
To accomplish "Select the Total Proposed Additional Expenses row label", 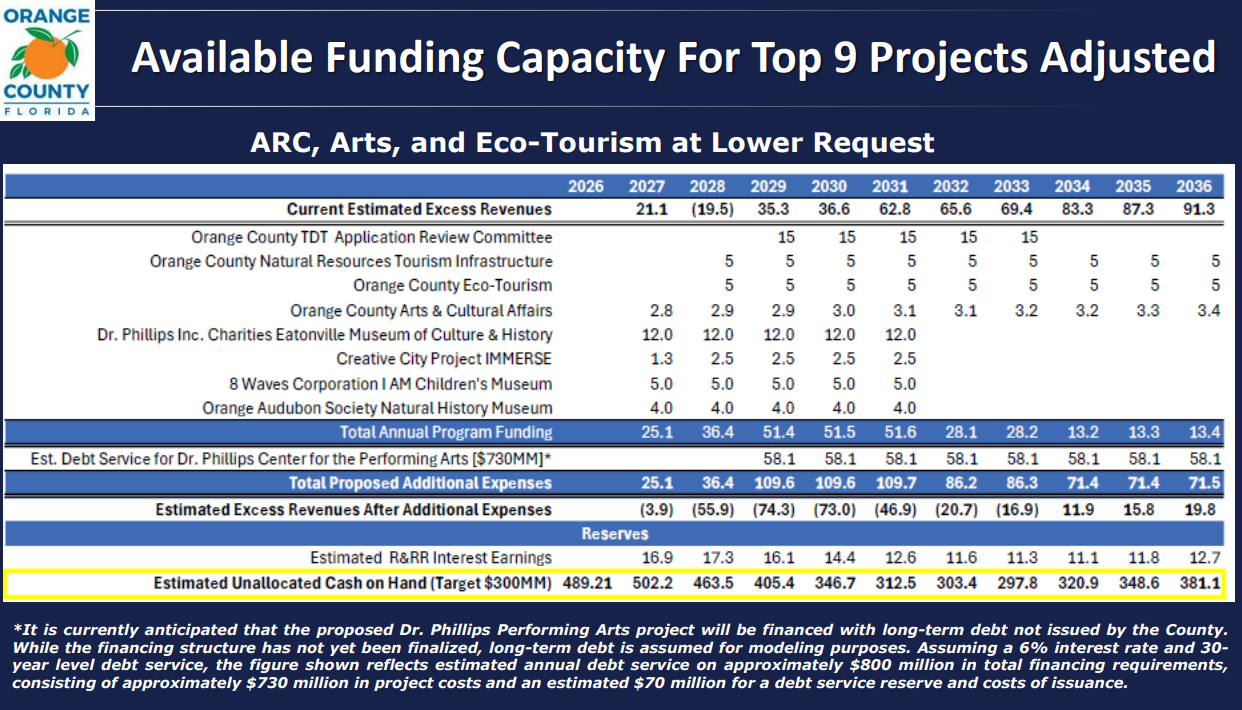I will (x=420, y=483).
